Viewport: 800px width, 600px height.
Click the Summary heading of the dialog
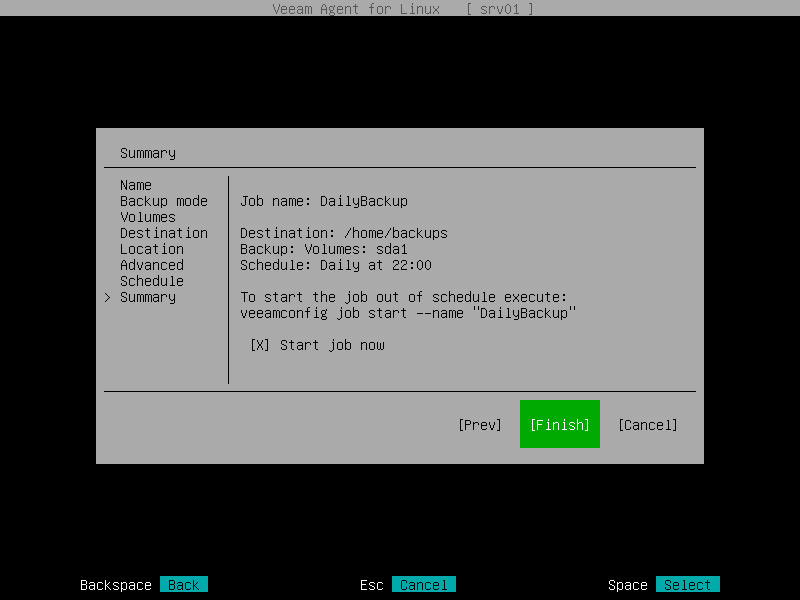pos(148,154)
